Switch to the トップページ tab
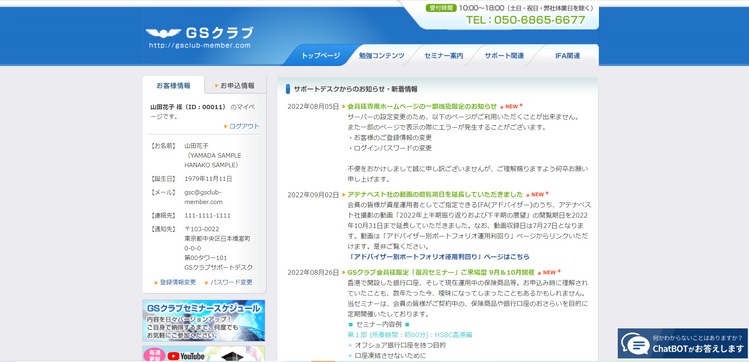The width and height of the screenshot is (749, 362). coord(320,55)
